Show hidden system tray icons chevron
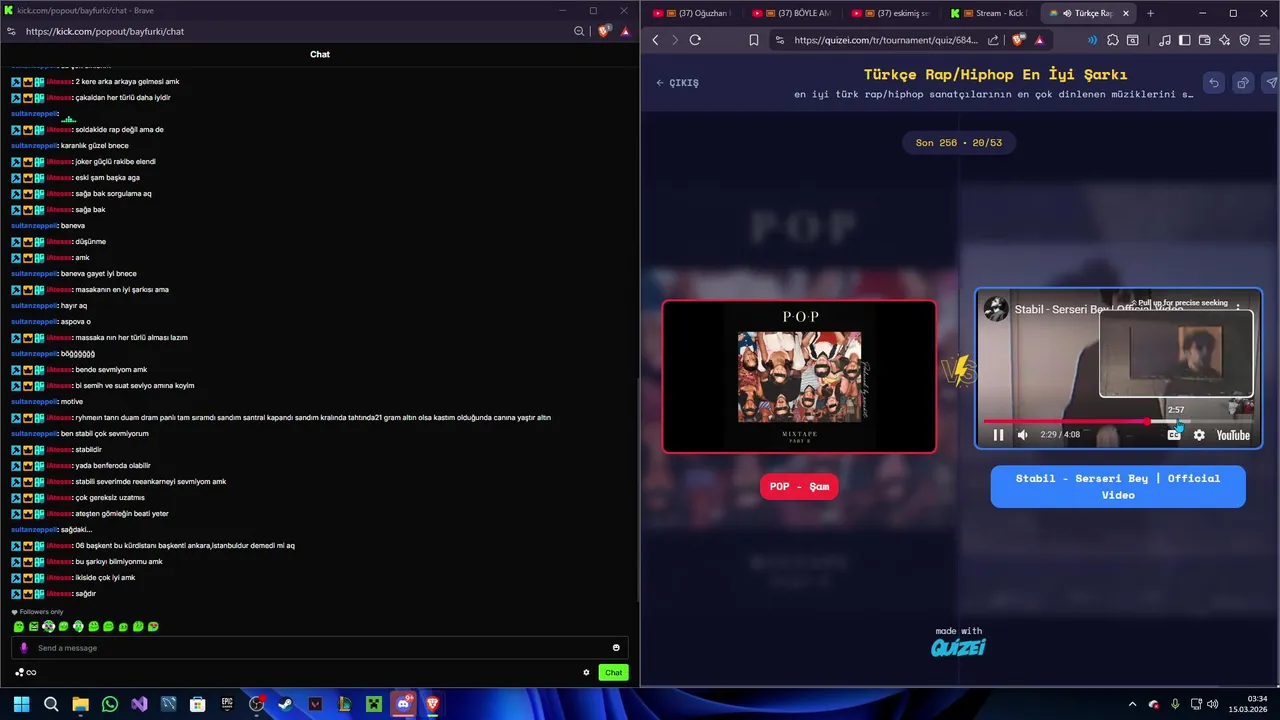This screenshot has width=1280, height=720. (x=1132, y=704)
